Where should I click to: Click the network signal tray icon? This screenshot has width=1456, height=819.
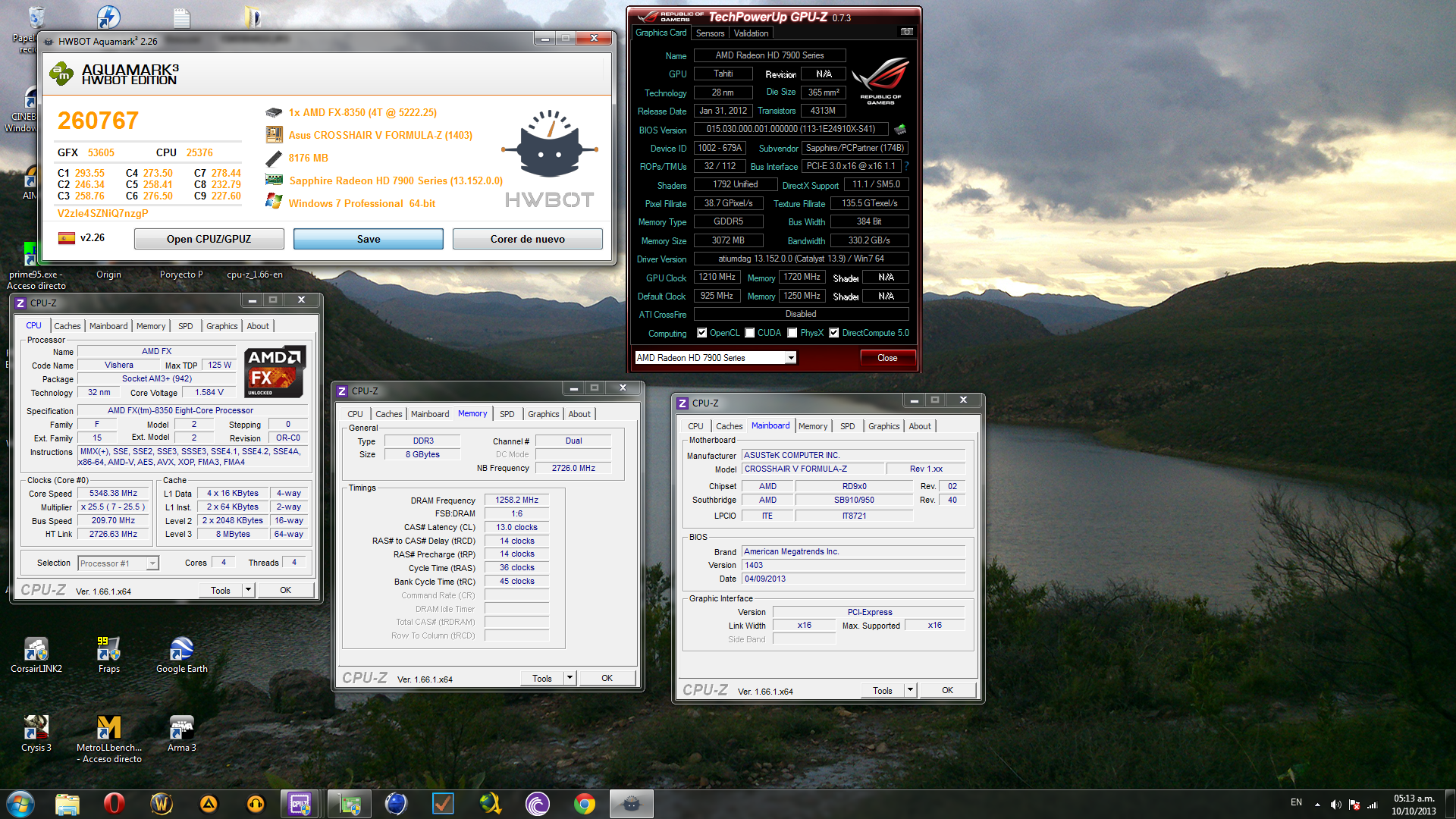(x=1372, y=805)
